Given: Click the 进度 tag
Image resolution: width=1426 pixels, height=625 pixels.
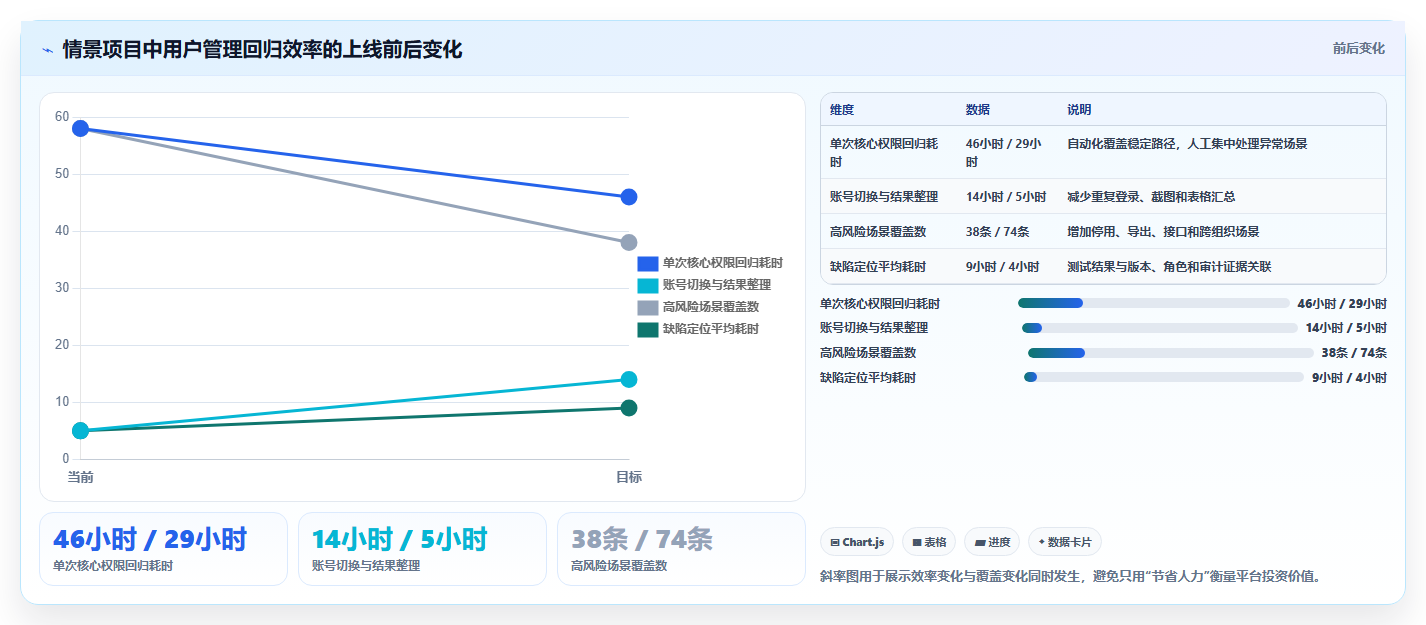Looking at the screenshot, I should coord(992,542).
